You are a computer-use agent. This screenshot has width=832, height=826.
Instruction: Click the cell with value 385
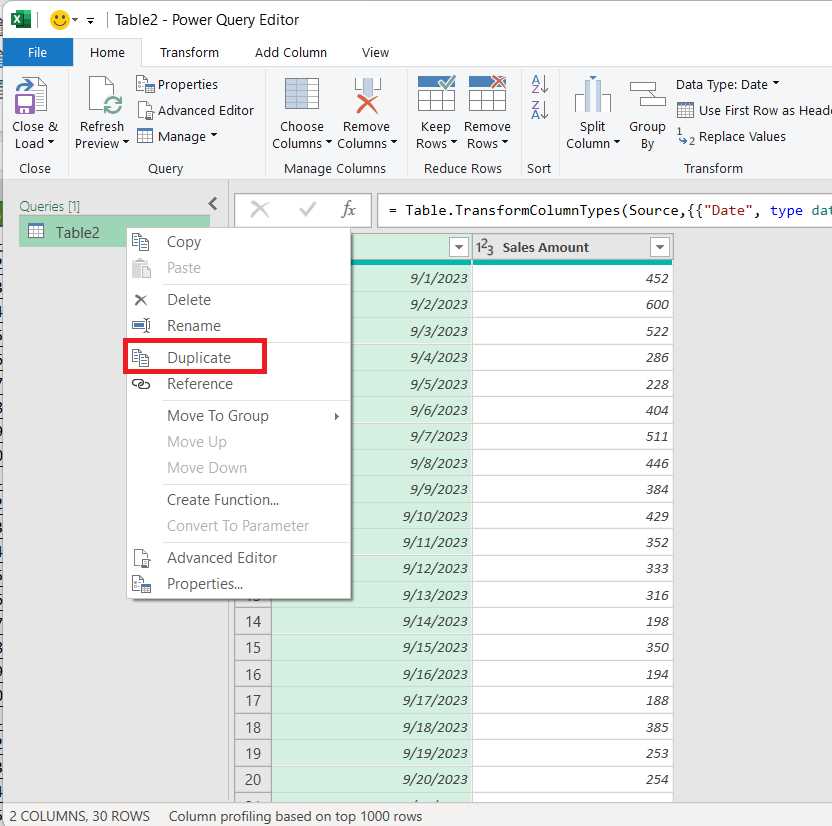[573, 727]
